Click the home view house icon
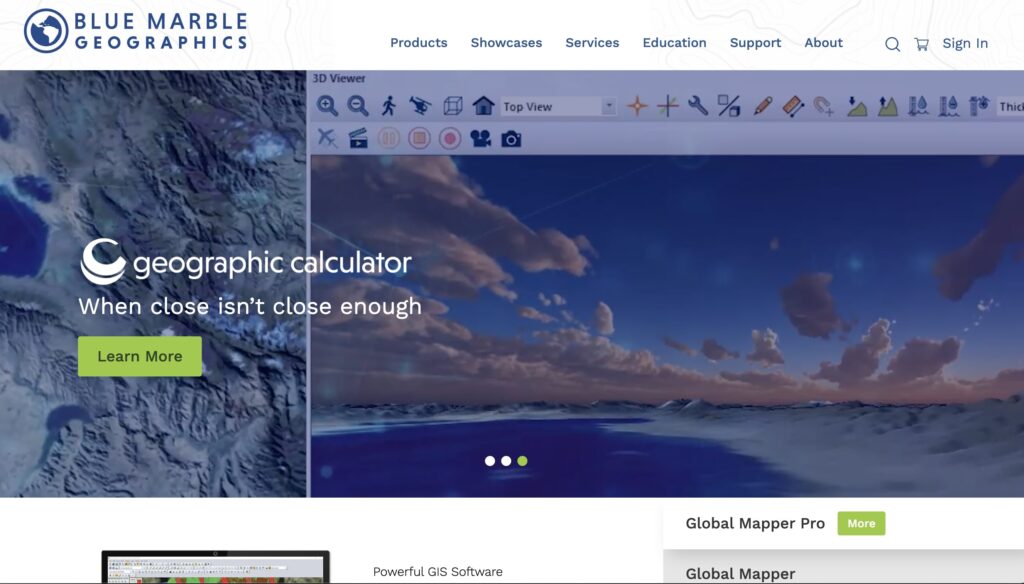Image resolution: width=1024 pixels, height=584 pixels. tap(483, 106)
